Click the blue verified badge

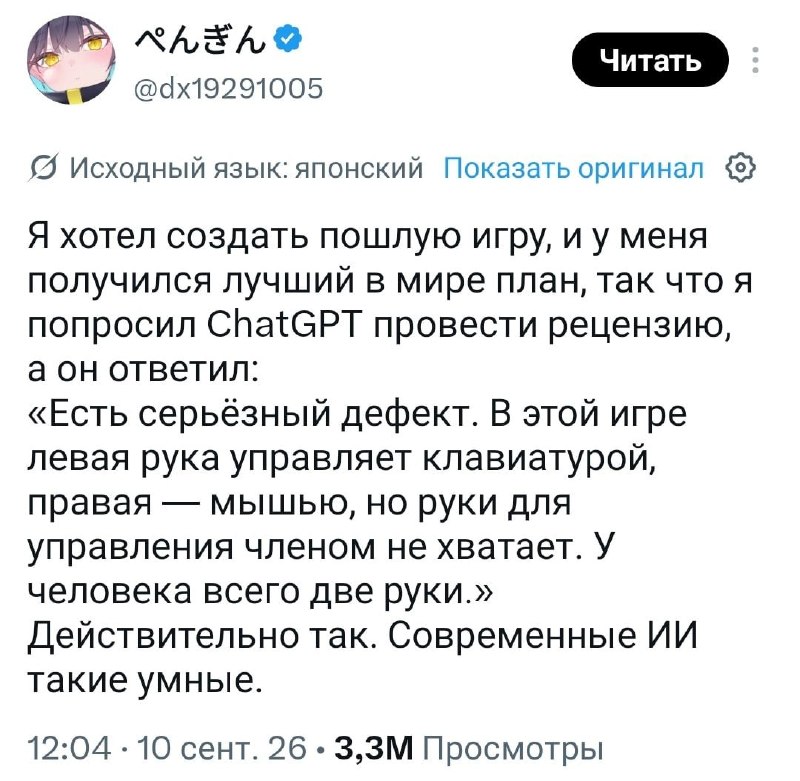click(288, 38)
